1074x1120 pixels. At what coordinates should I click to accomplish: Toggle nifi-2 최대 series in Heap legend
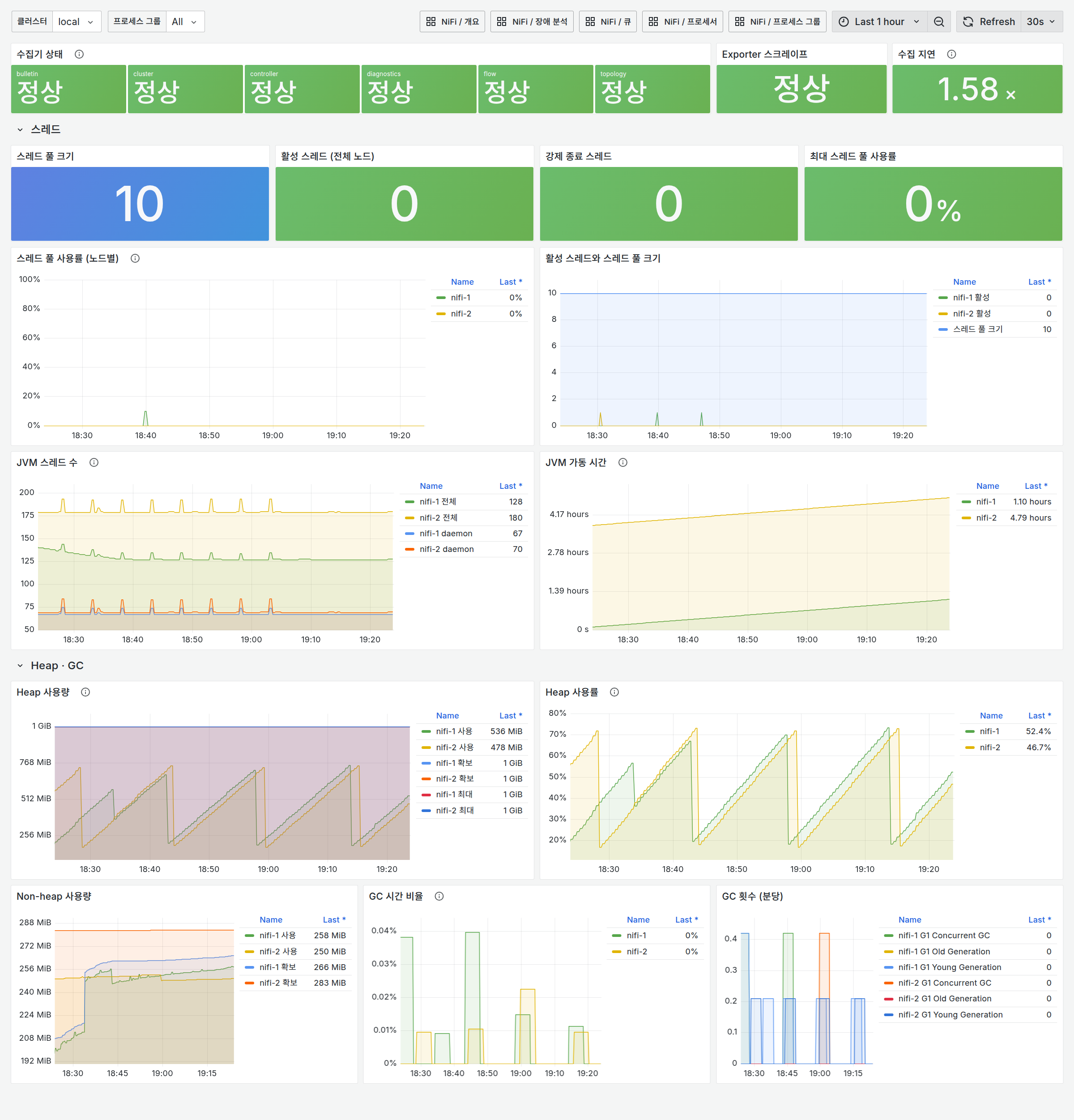click(x=455, y=810)
